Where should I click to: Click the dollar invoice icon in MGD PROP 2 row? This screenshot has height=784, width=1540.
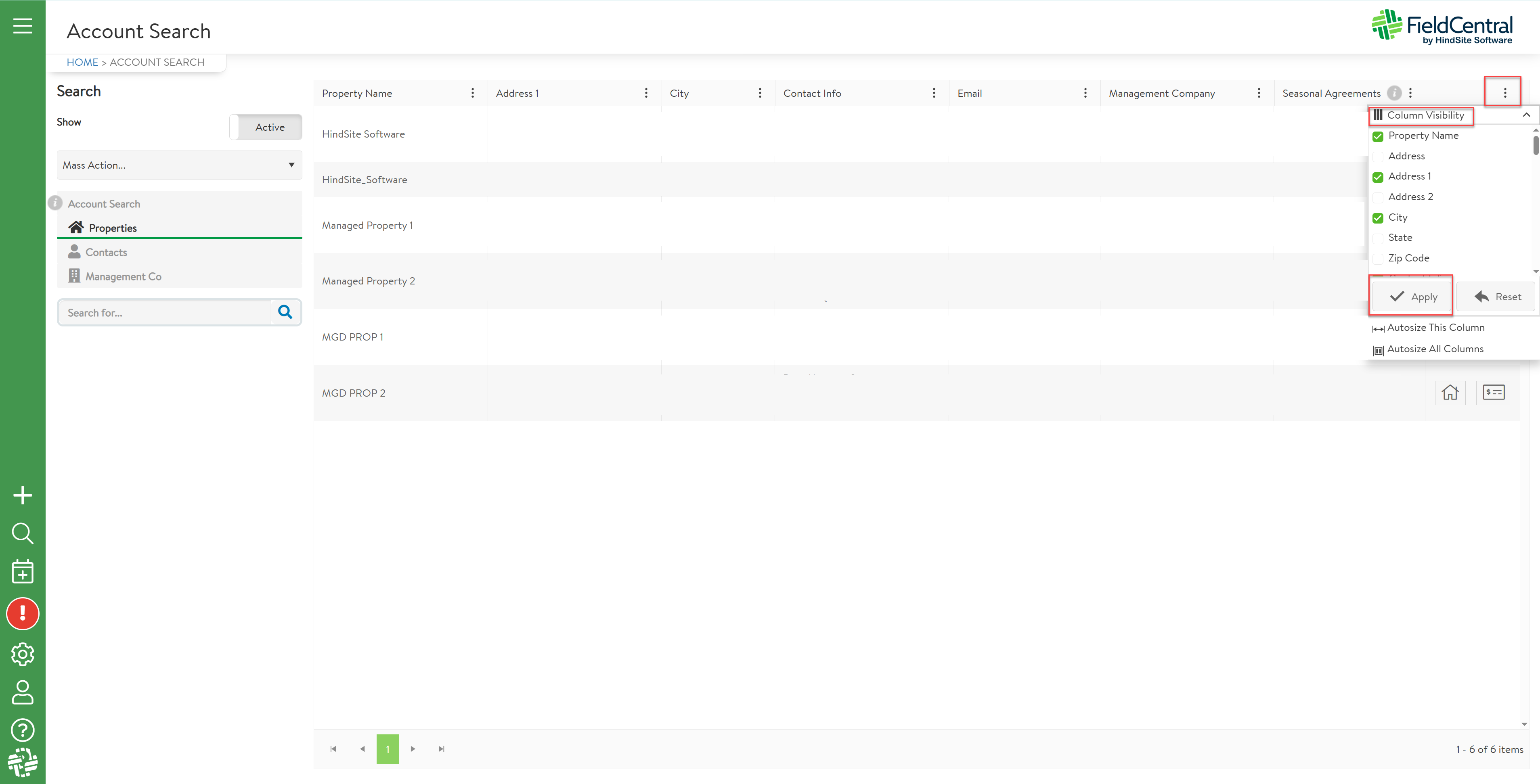tap(1493, 393)
